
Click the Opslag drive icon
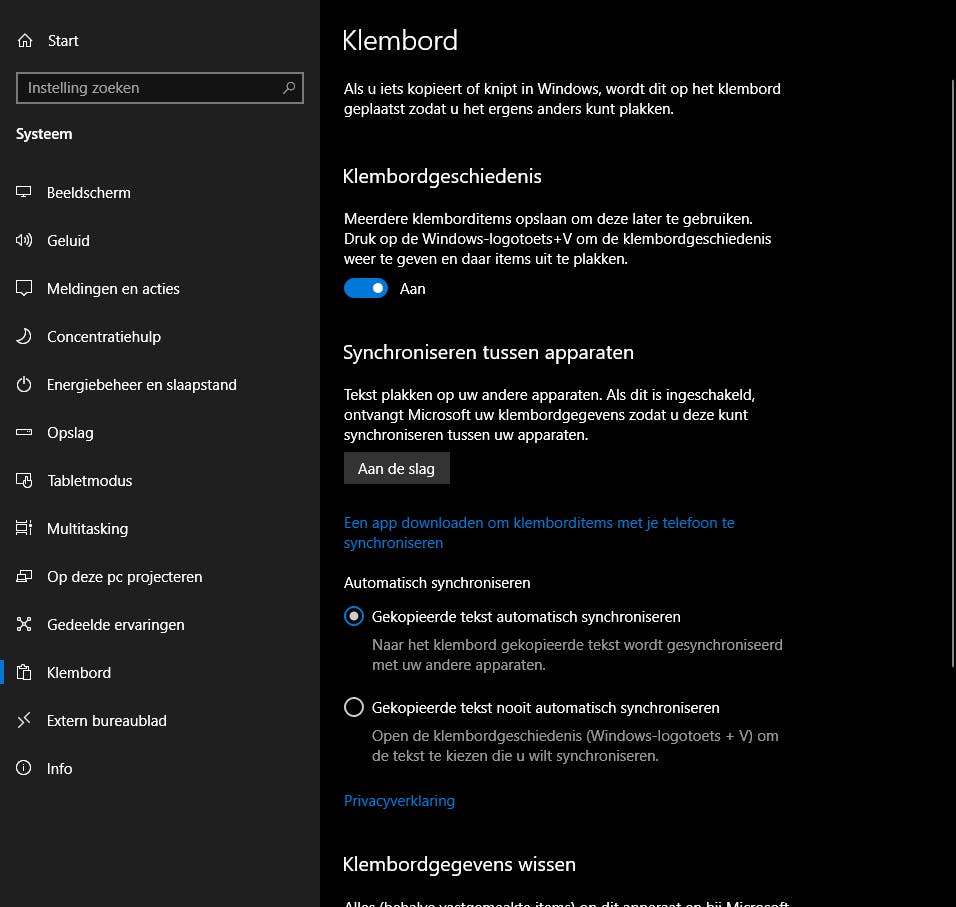[25, 433]
